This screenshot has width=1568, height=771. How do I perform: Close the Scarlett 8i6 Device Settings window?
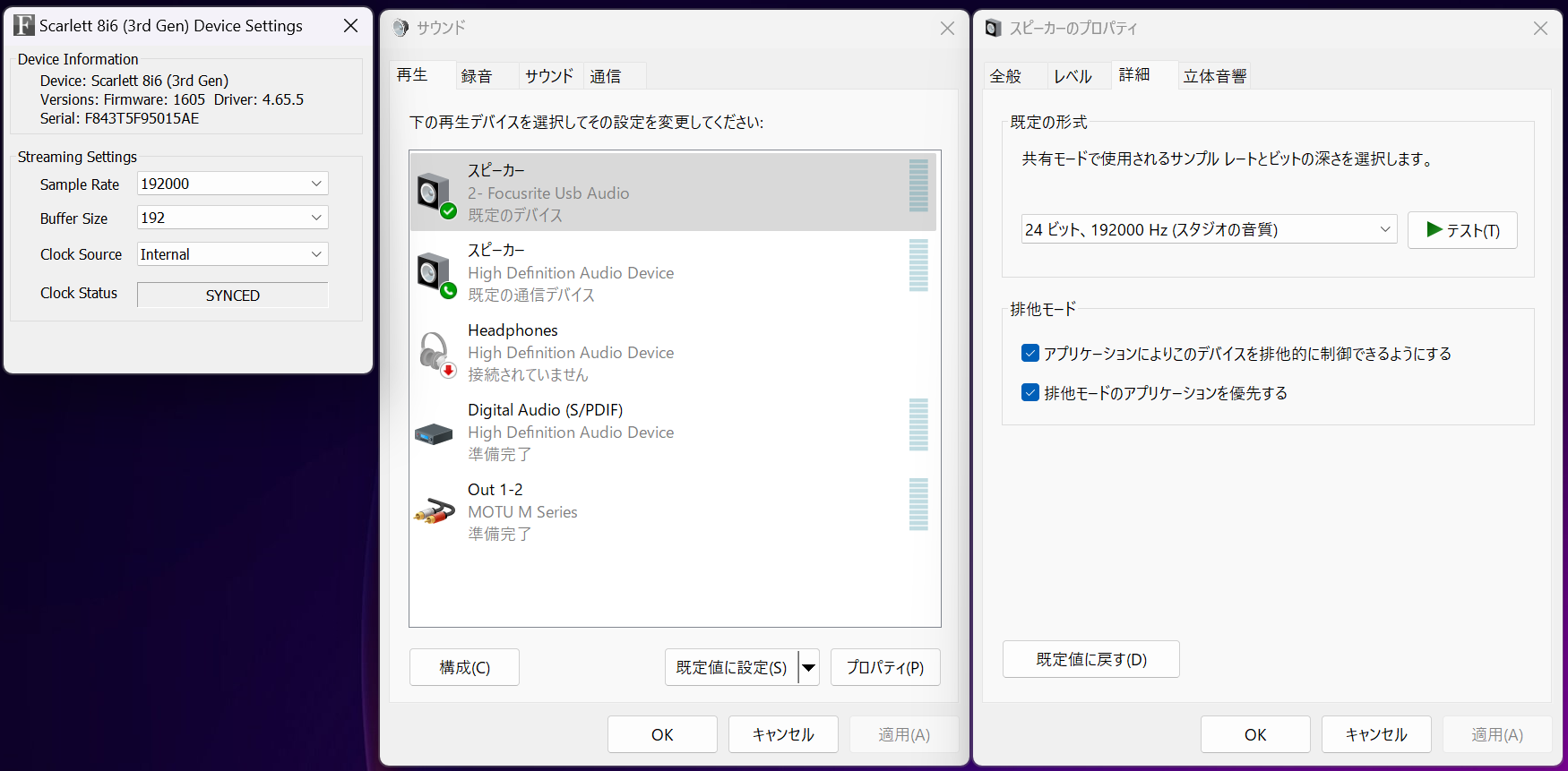[x=351, y=26]
